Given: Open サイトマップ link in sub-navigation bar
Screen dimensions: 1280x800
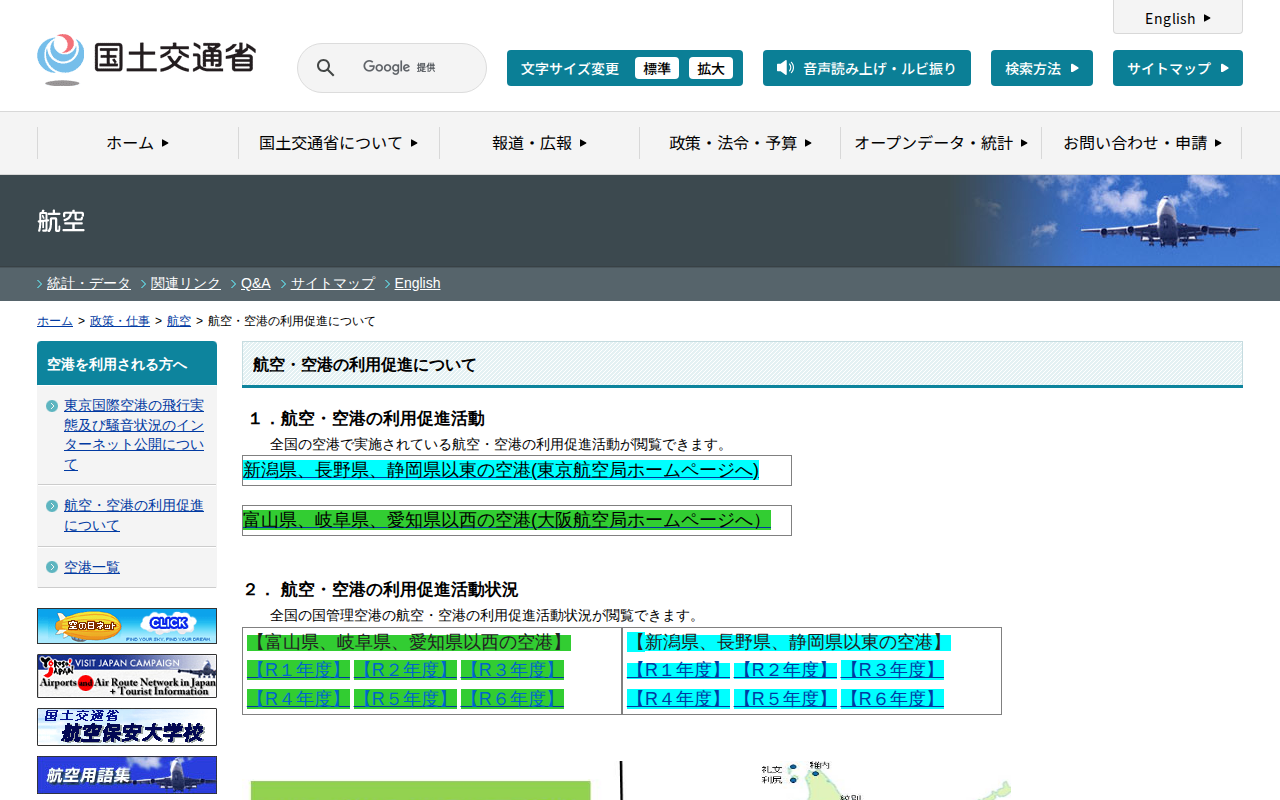Looking at the screenshot, I should coord(333,283).
